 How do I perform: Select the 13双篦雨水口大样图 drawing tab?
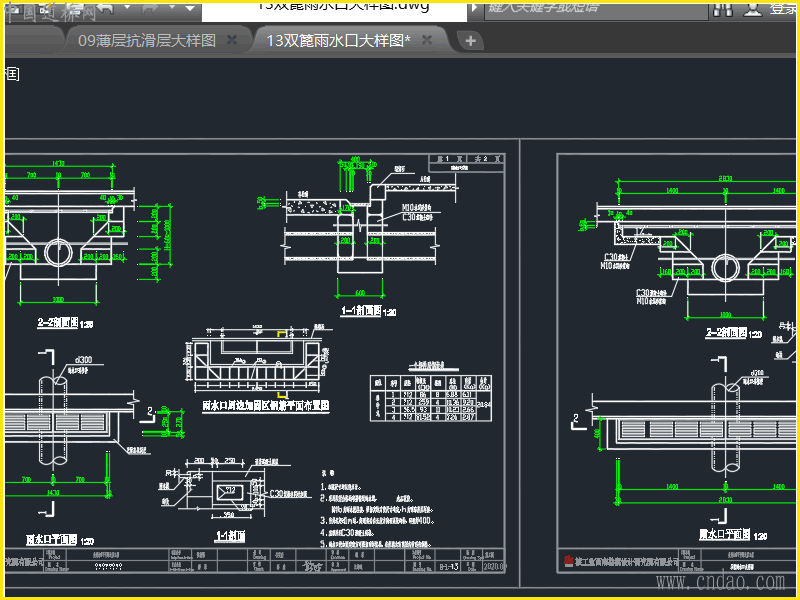338,40
